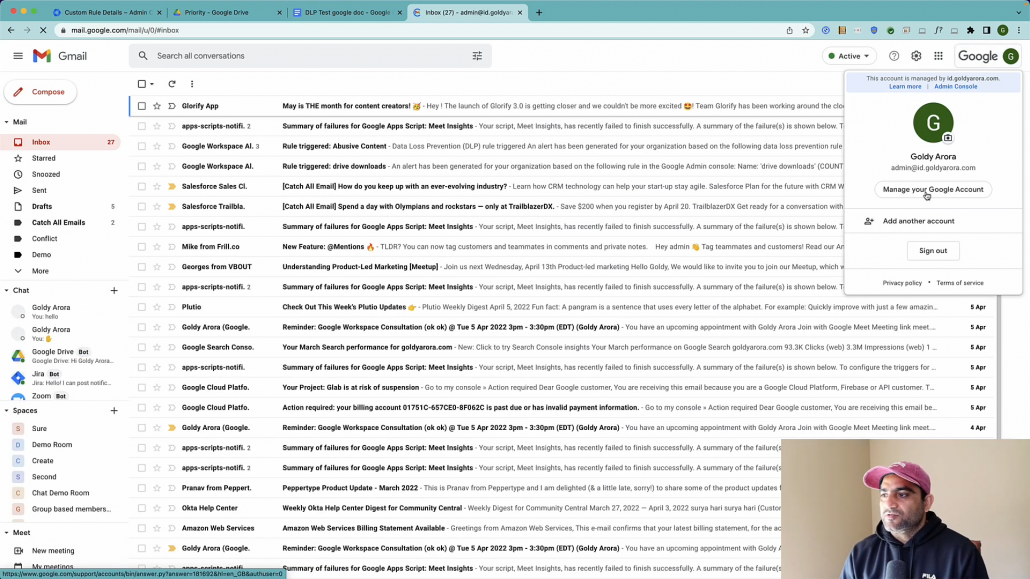Tick checkbox for Mike from Frill.co email
The height and width of the screenshot is (579, 1030).
pos(142,247)
